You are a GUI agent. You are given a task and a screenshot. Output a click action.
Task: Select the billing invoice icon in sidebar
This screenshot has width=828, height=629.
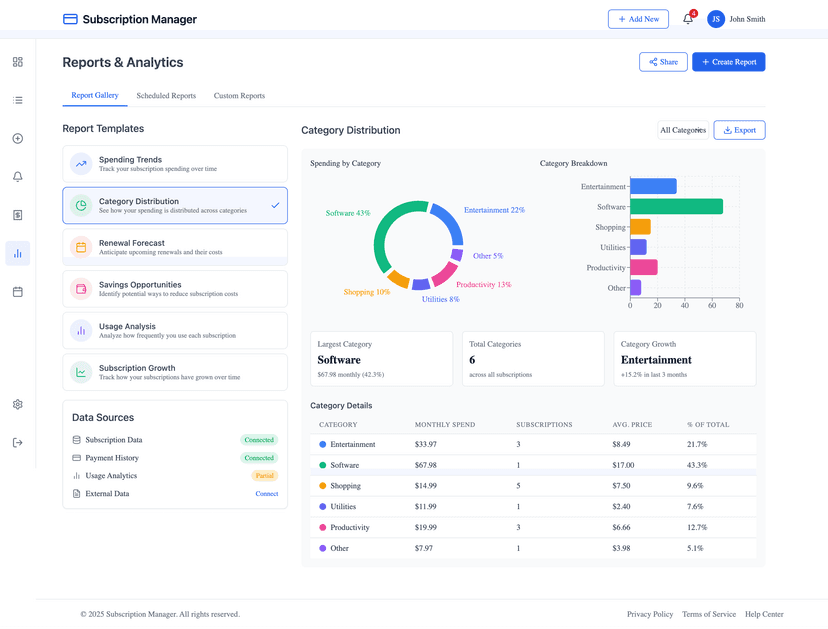point(17,215)
